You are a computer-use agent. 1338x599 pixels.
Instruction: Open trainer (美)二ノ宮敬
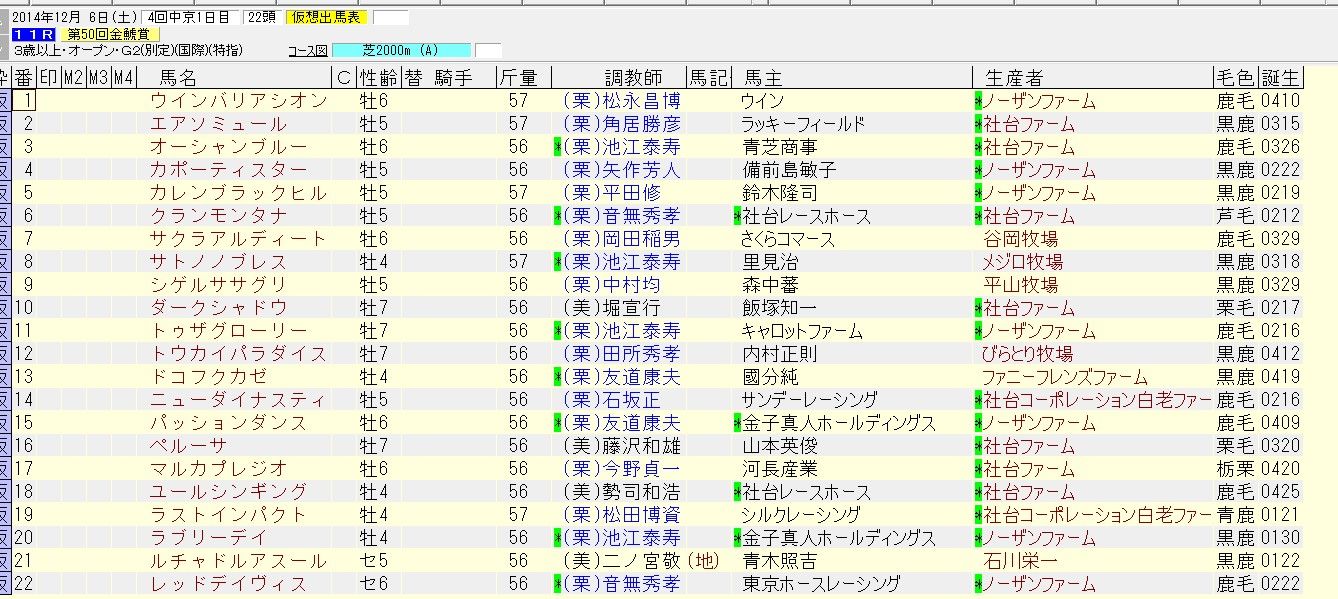(x=621, y=561)
